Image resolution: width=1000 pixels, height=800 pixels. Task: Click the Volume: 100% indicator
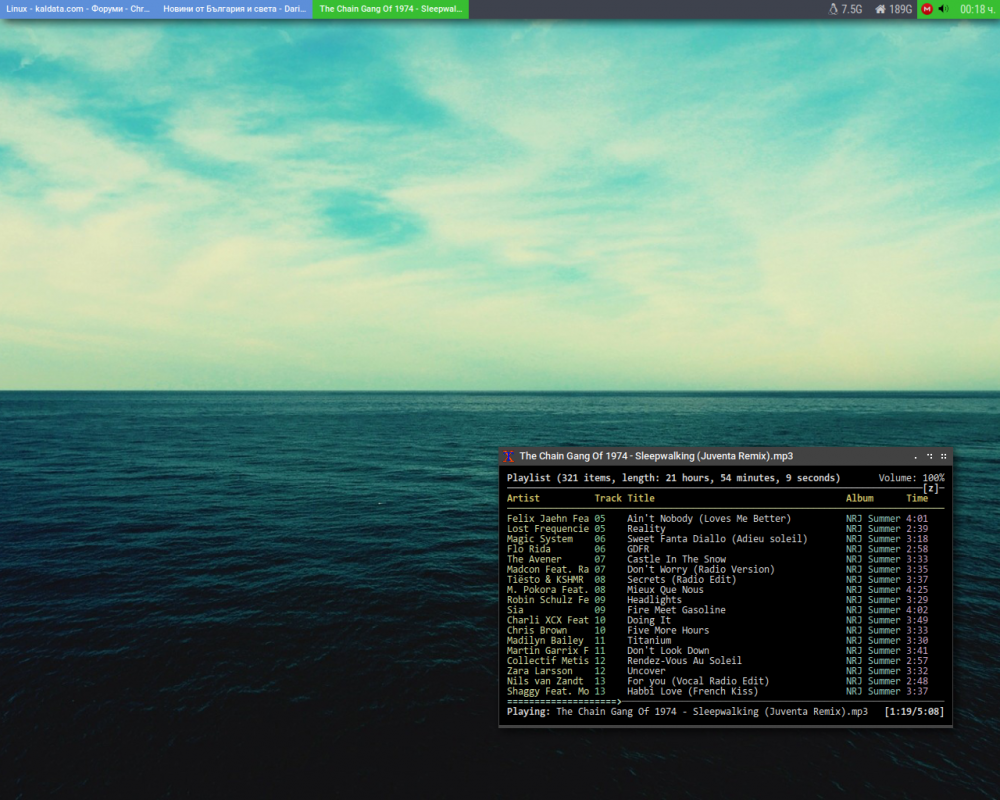pyautogui.click(x=911, y=478)
